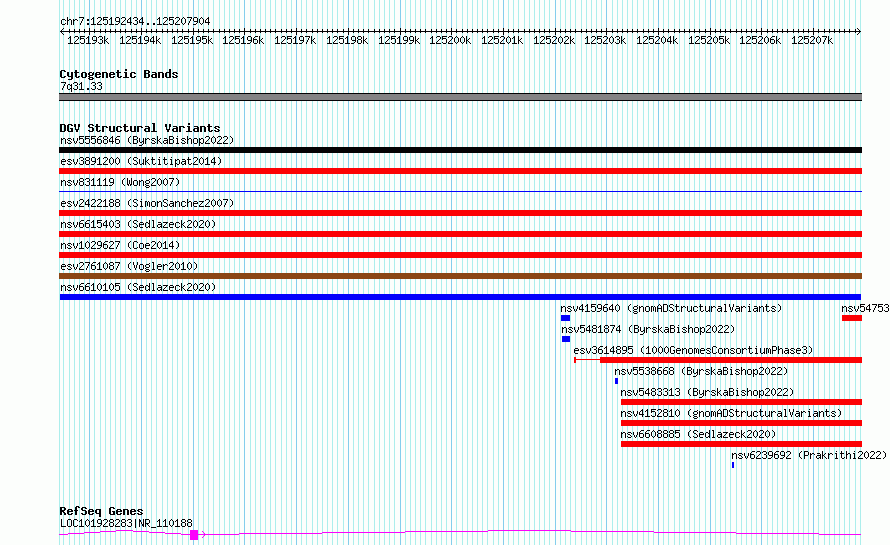Select the red nsv1029627 variant bar

[x=460, y=255]
